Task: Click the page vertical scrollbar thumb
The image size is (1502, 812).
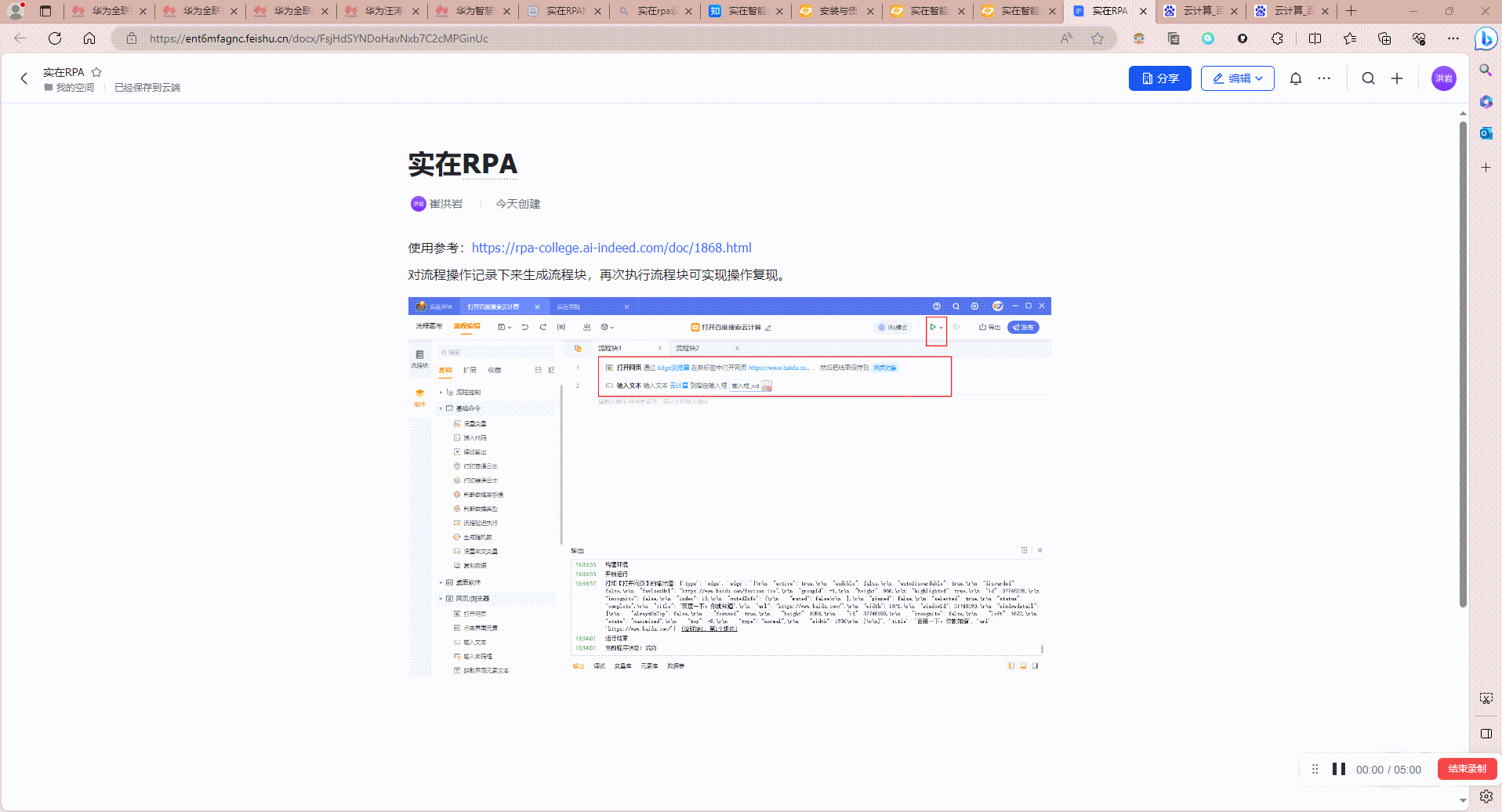Action: click(1463, 364)
